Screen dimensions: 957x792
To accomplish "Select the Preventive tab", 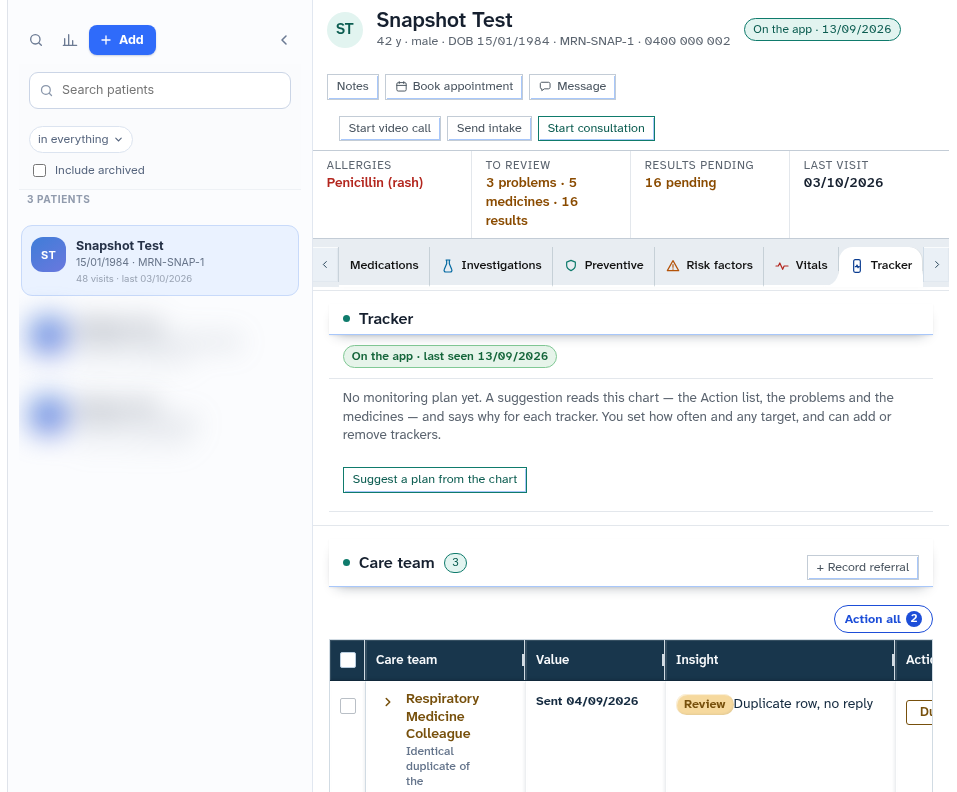I will pyautogui.click(x=604, y=265).
